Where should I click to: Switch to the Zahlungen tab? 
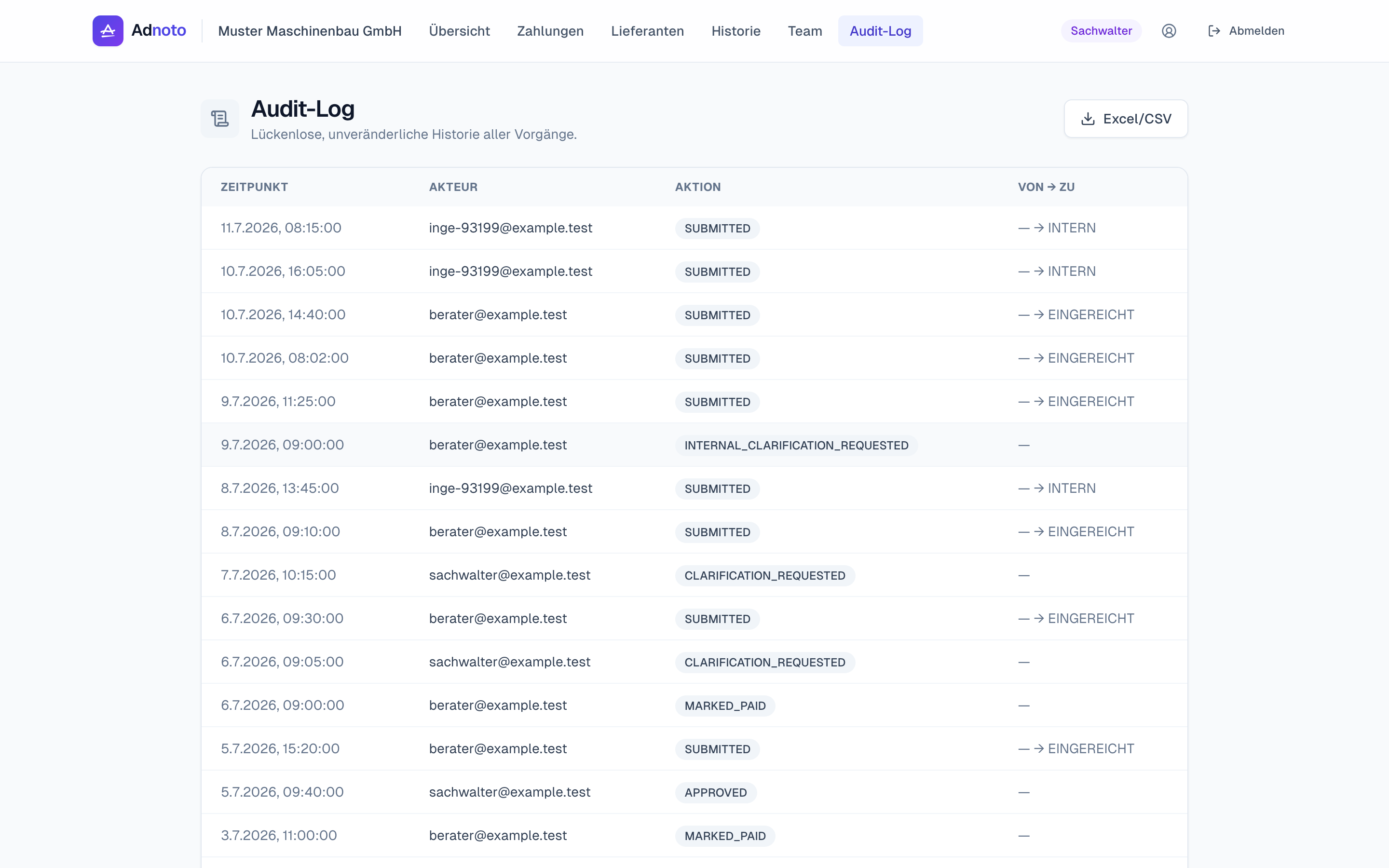pos(550,31)
